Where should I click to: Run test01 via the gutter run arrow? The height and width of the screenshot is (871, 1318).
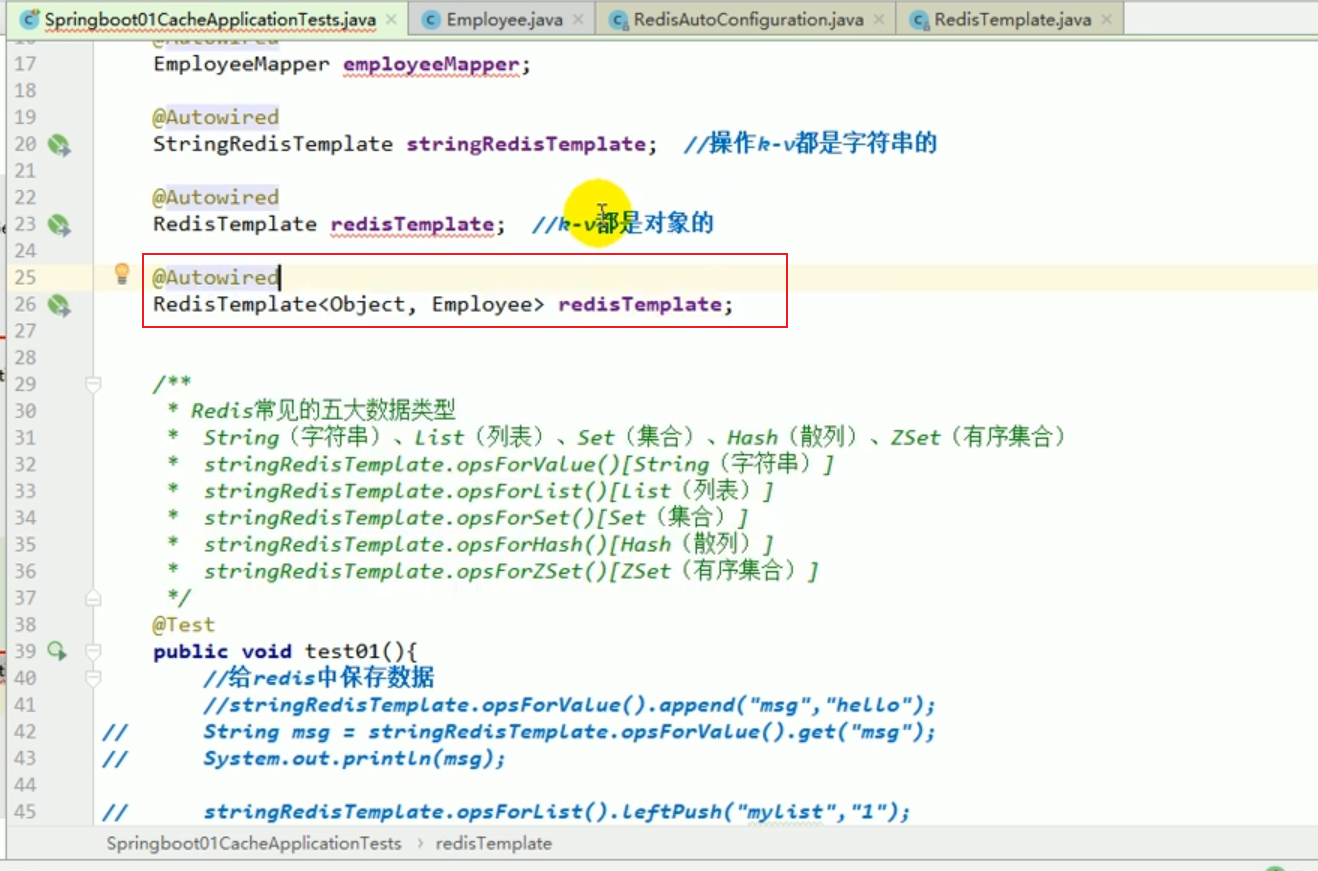point(56,650)
